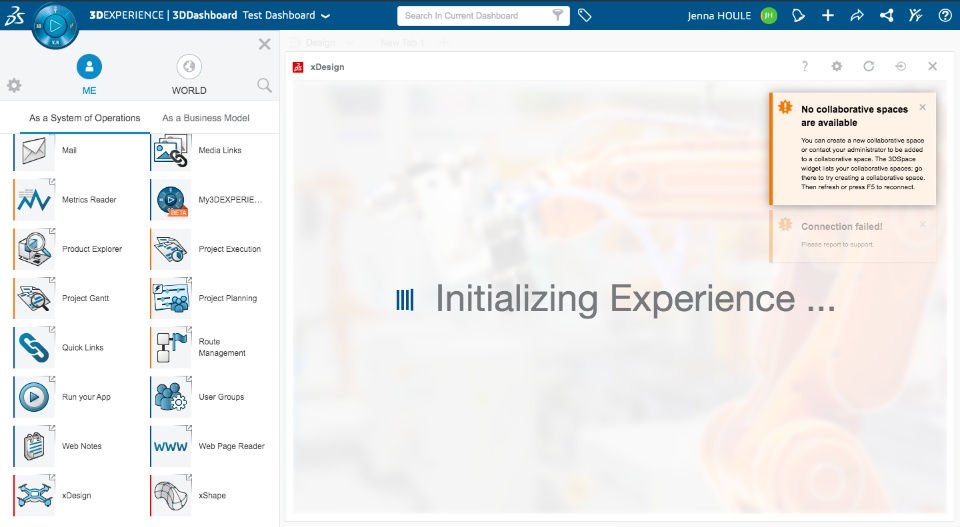This screenshot has height=527, width=960.
Task: Click the Project Execution label
Action: [x=230, y=249]
